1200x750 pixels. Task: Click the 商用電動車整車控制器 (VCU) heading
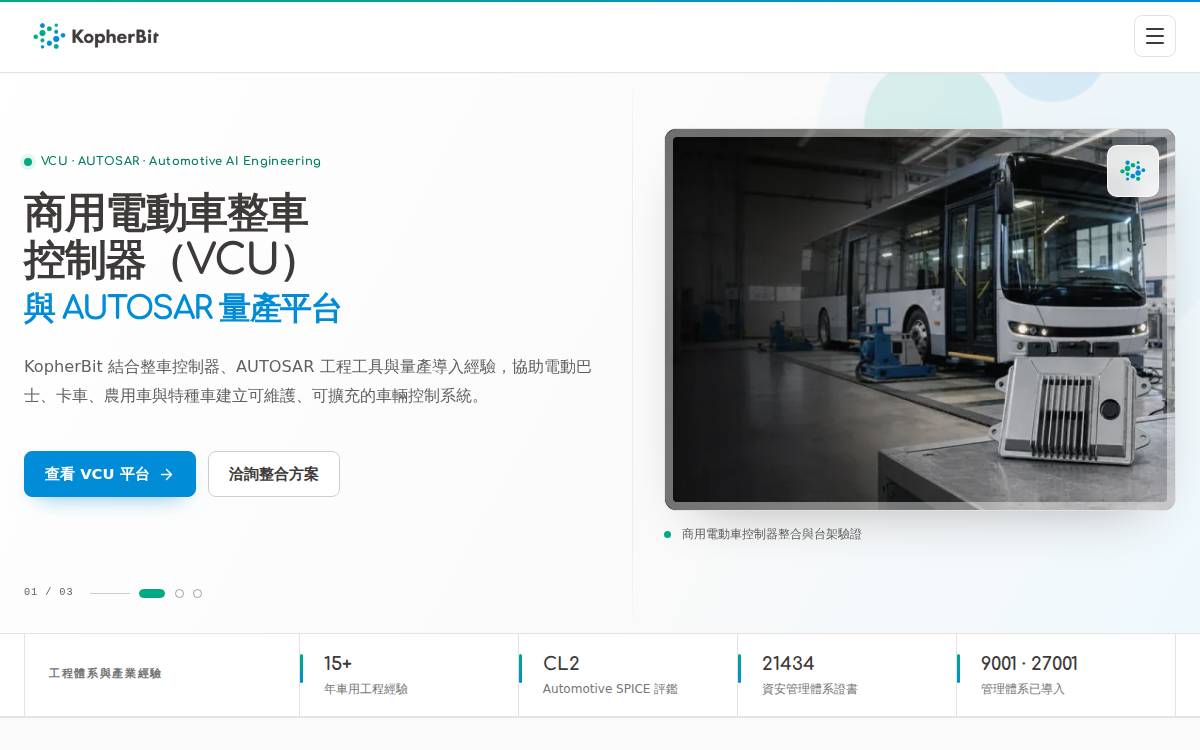(166, 236)
